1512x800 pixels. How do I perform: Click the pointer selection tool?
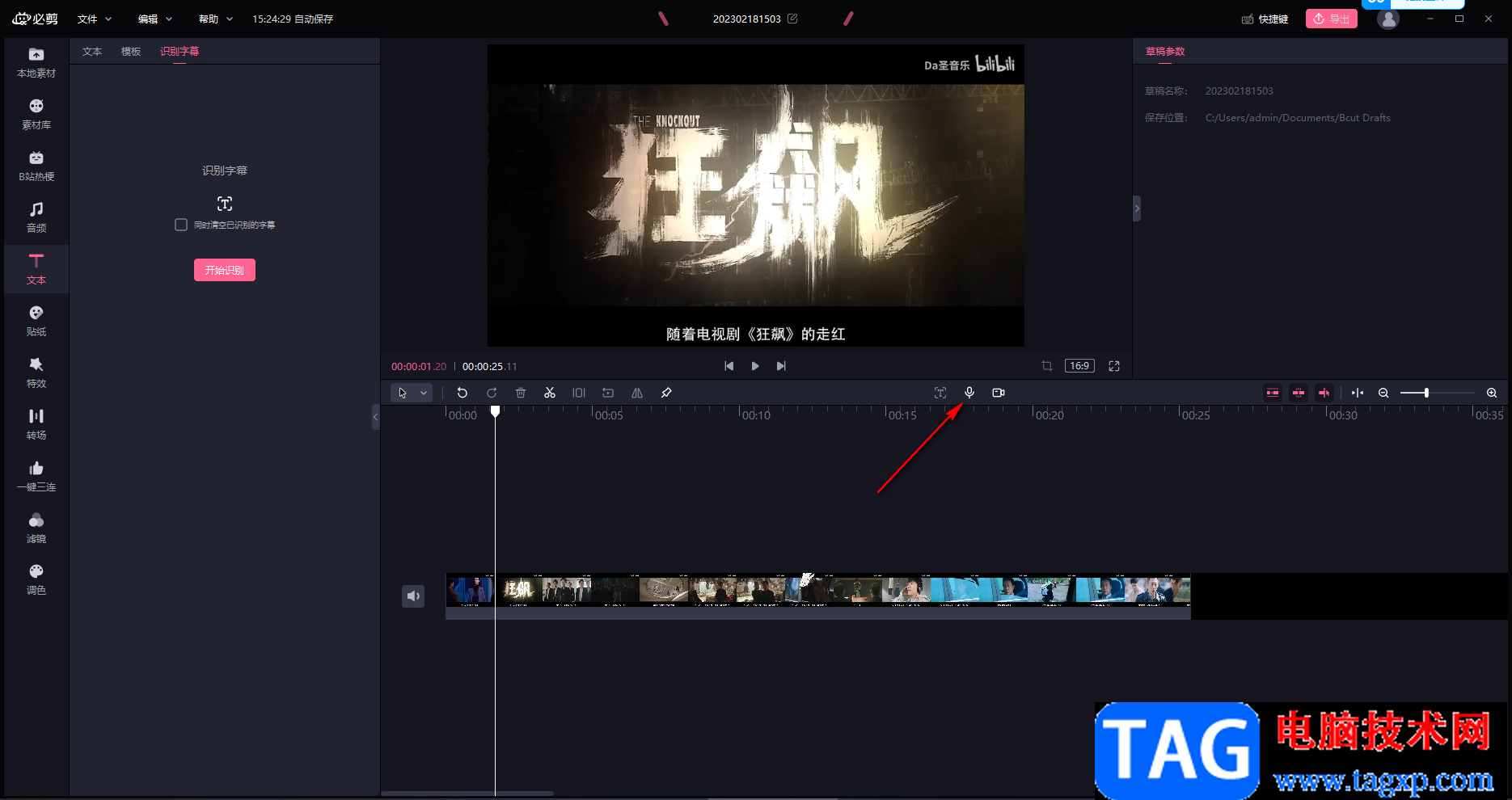pos(403,393)
